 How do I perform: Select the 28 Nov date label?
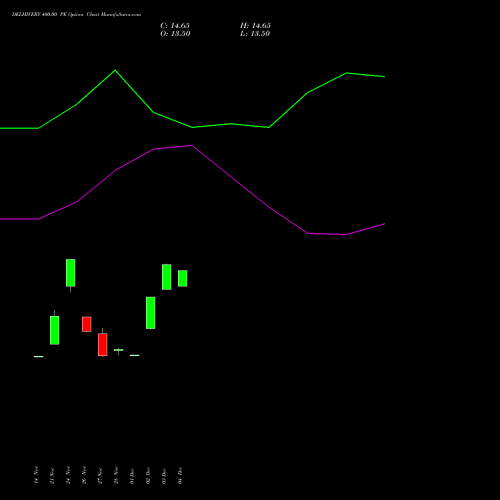116,475
